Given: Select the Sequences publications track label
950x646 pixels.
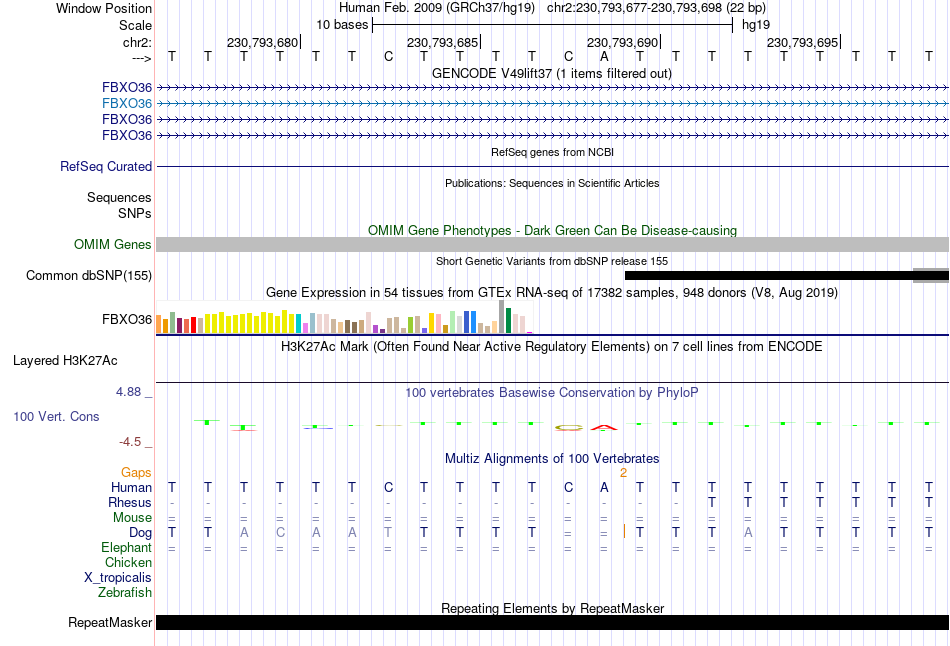Looking at the screenshot, I should click(119, 198).
